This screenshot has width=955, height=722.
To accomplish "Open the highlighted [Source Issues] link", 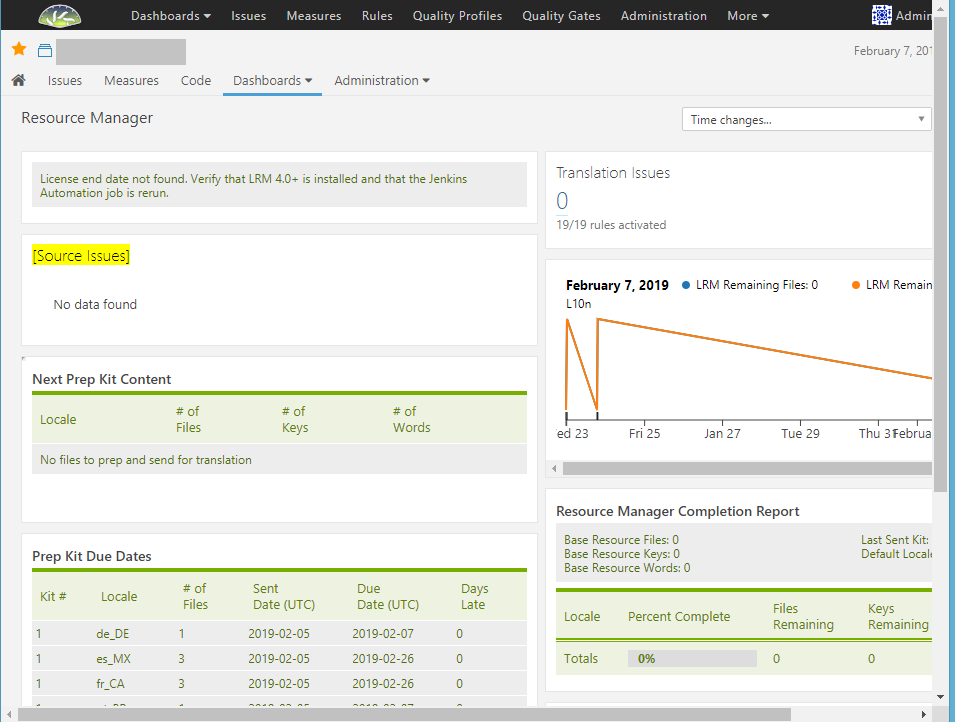I will click(81, 256).
